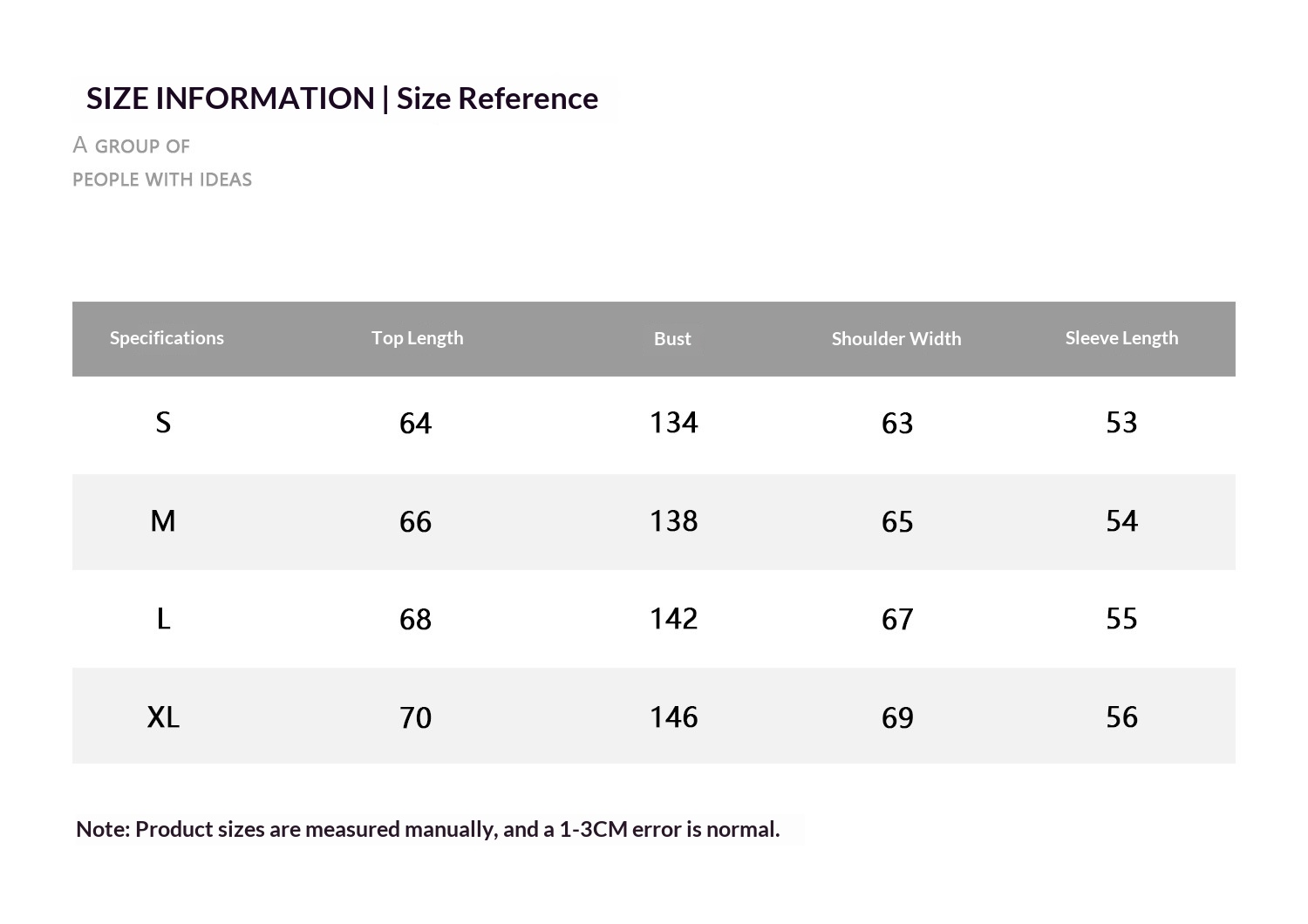
Task: Click the Shoulder Width column header
Action: 896,339
